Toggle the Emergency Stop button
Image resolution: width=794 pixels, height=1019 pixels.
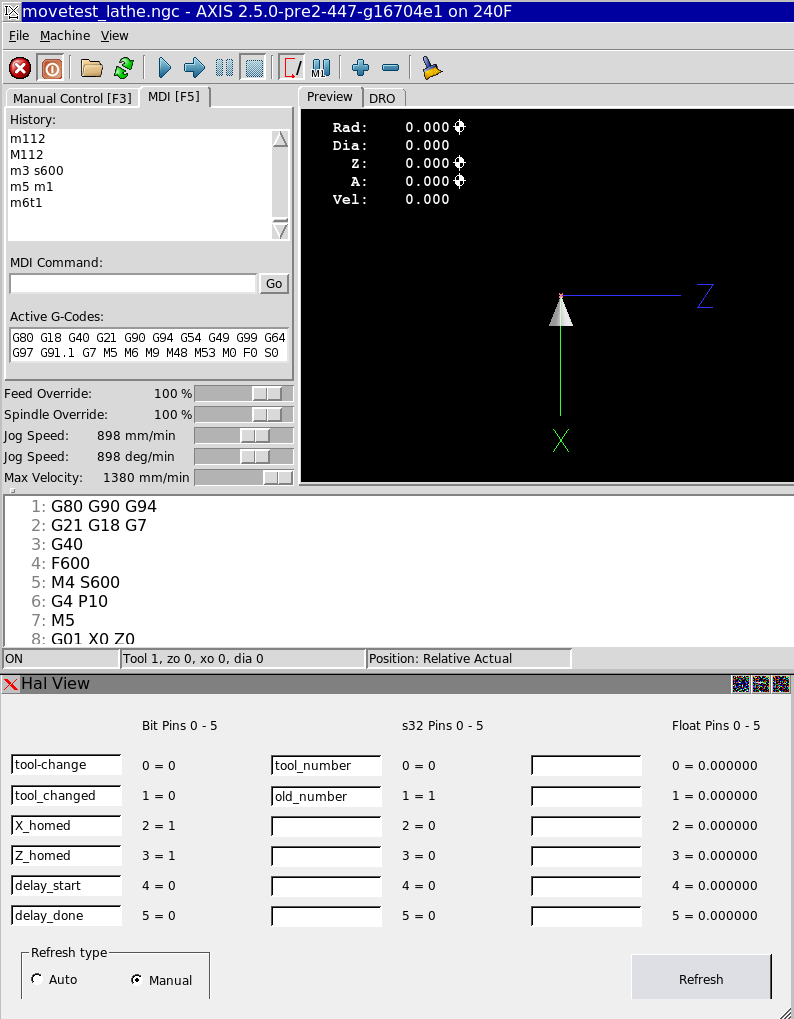(x=20, y=68)
